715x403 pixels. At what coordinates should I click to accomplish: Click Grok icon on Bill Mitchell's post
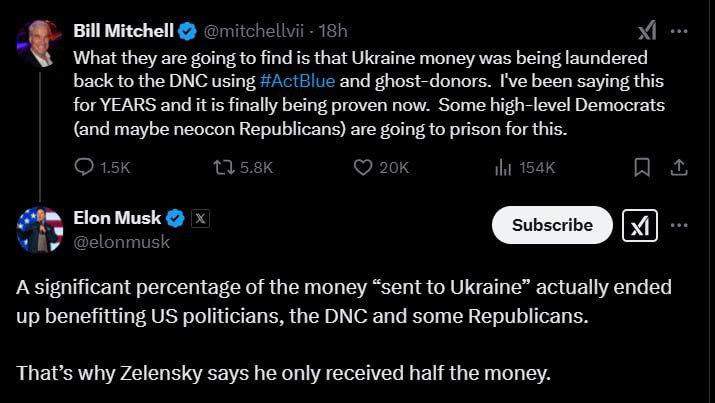click(x=647, y=31)
